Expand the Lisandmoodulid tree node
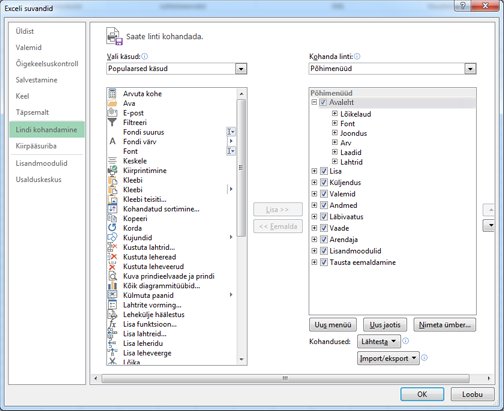This screenshot has width=504, height=411. click(x=314, y=251)
